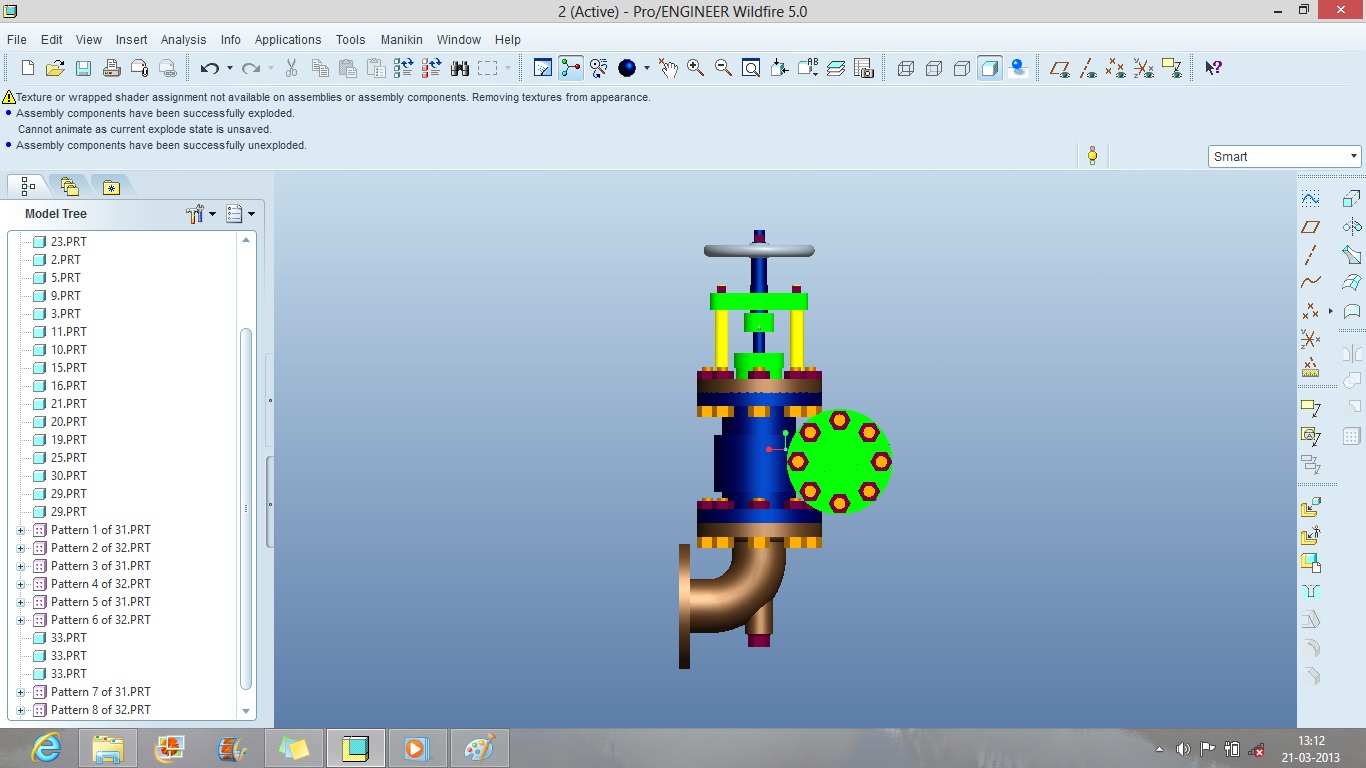The image size is (1366, 768).
Task: Toggle coordinate systems display
Action: pyautogui.click(x=1144, y=68)
